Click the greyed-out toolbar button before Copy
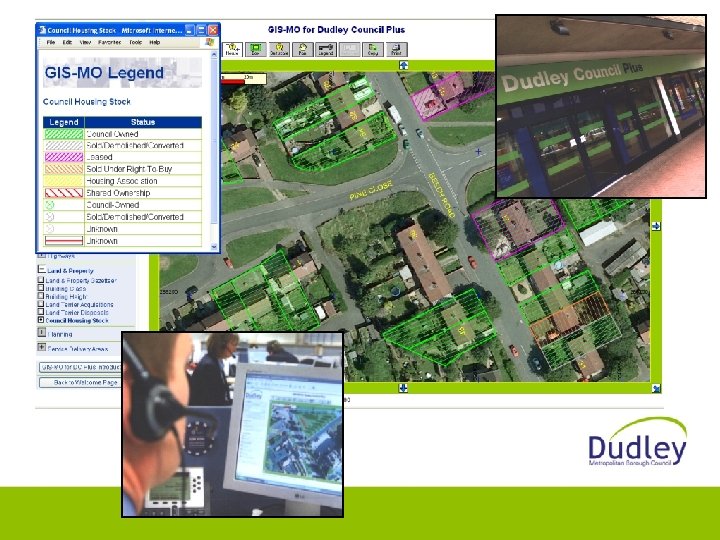The width and height of the screenshot is (720, 540). [349, 50]
